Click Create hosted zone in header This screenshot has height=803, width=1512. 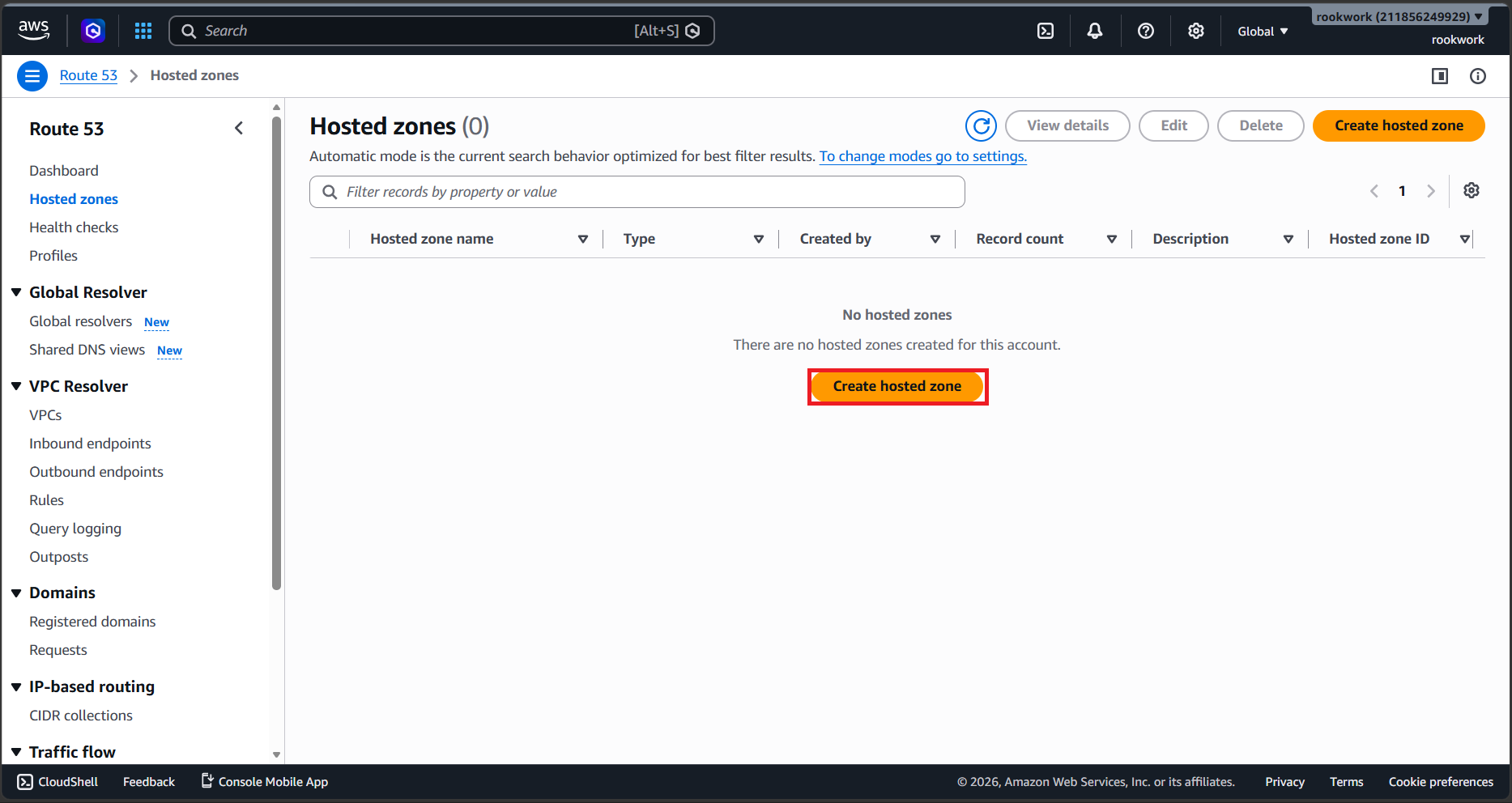click(1399, 125)
